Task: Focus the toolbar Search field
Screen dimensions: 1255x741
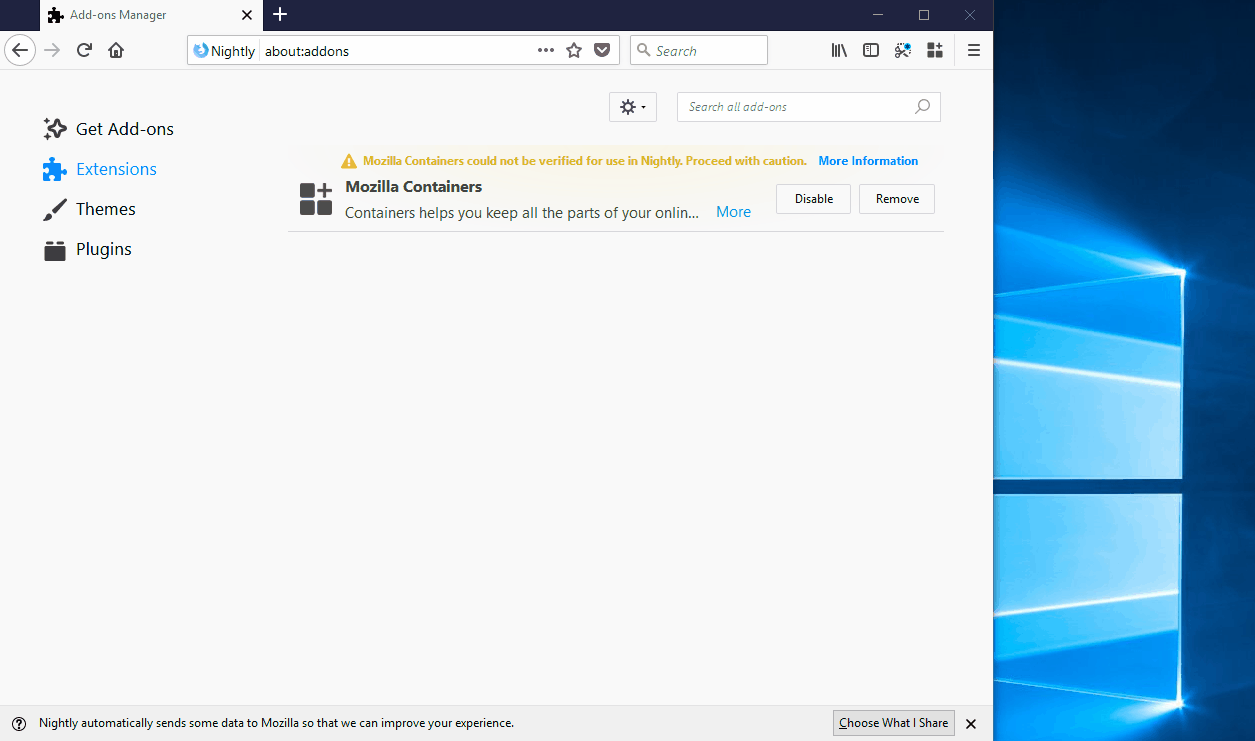Action: click(699, 50)
